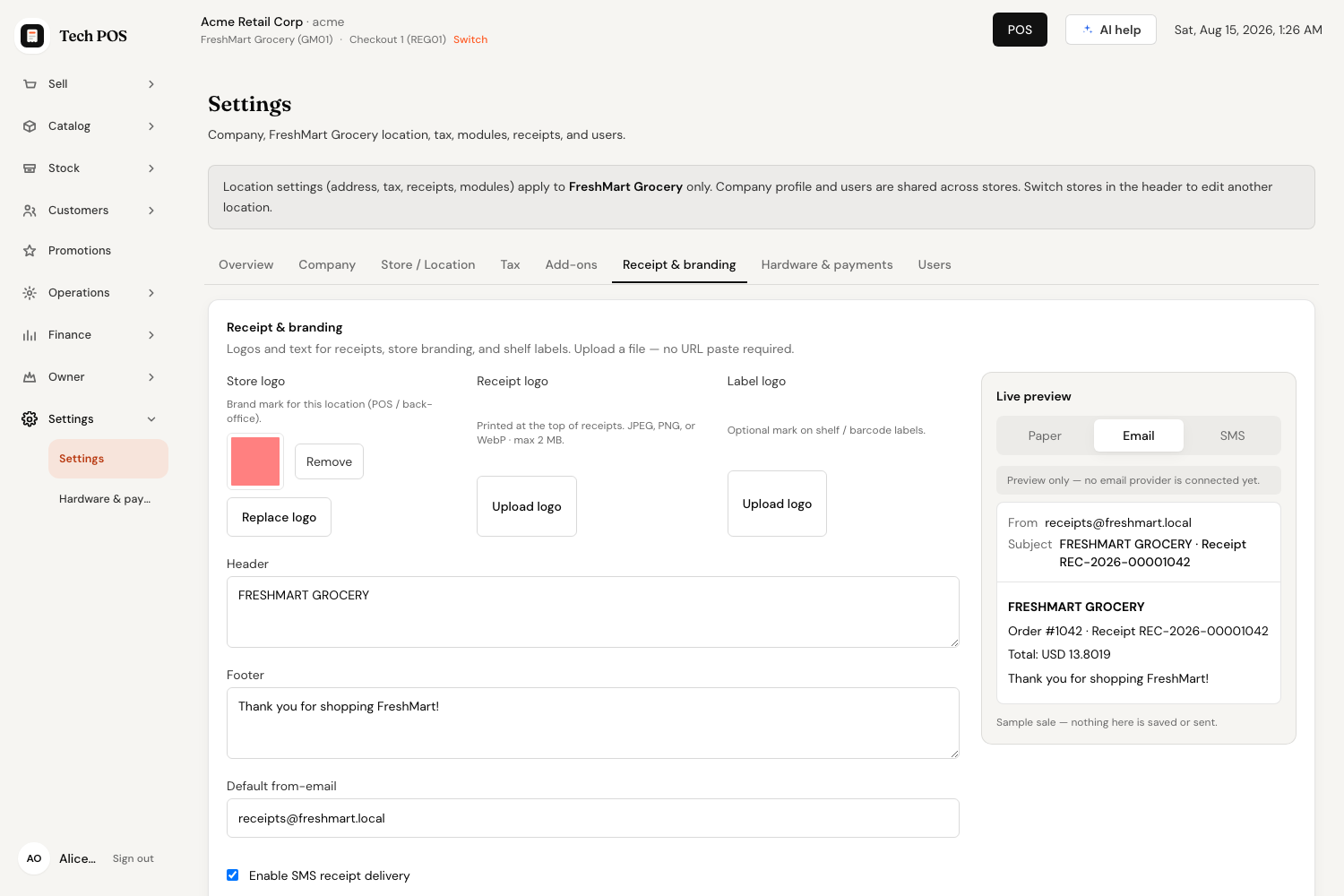Select the SMS preview tab
This screenshot has height=896, width=1344.
1232,436
